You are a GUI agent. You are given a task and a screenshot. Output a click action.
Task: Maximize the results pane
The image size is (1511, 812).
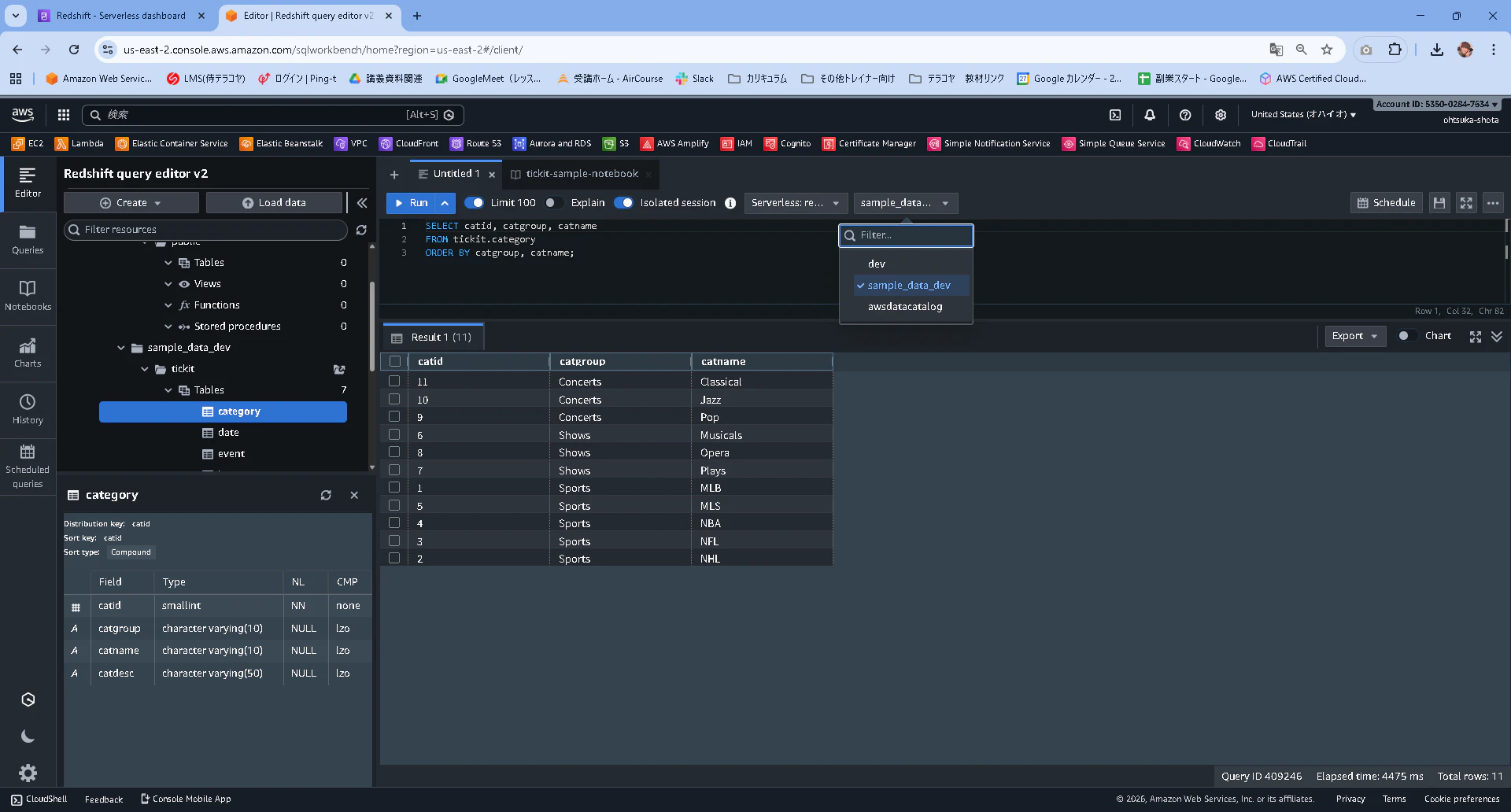pyautogui.click(x=1476, y=337)
